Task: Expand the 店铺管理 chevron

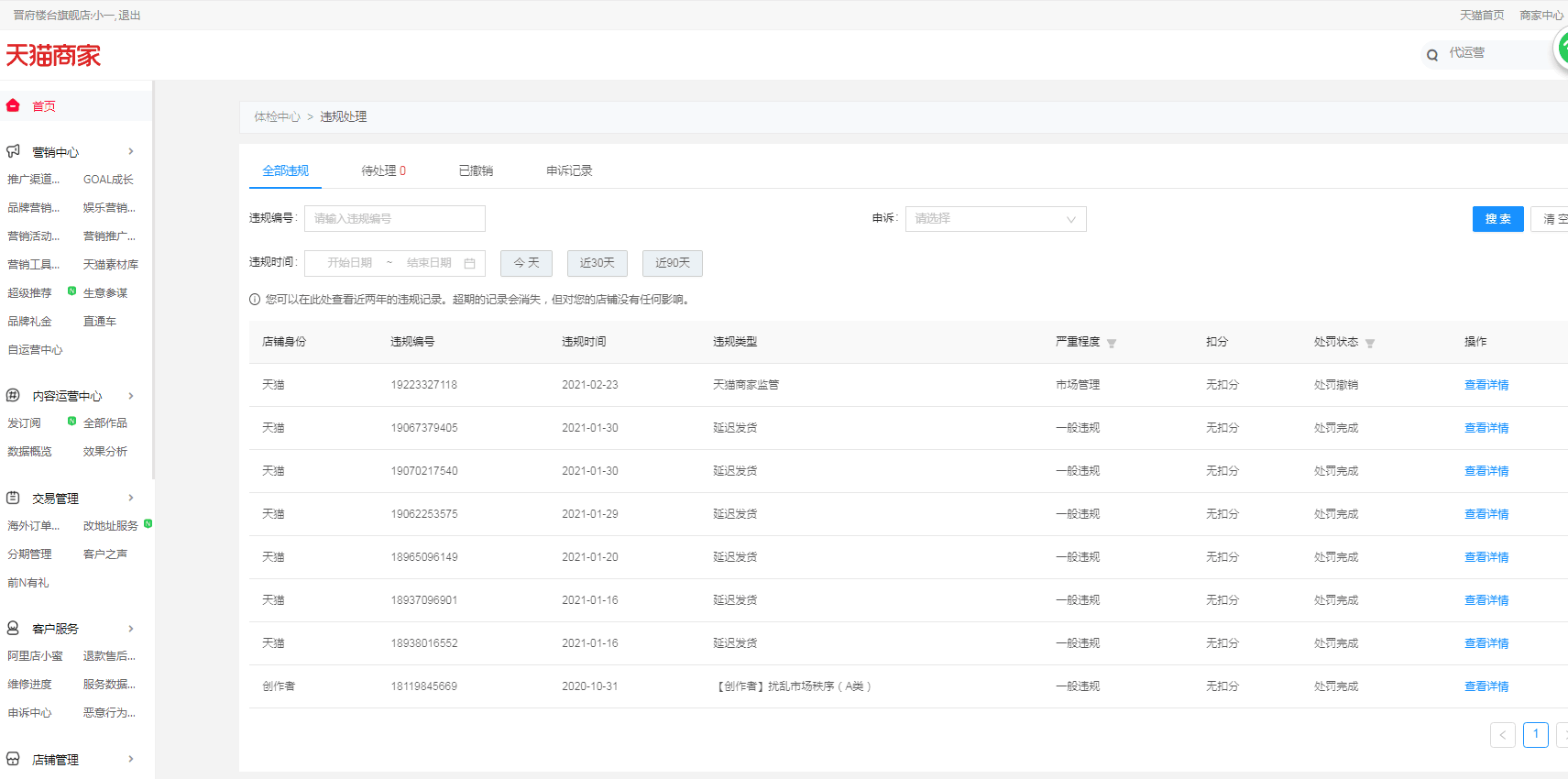Action: (131, 759)
